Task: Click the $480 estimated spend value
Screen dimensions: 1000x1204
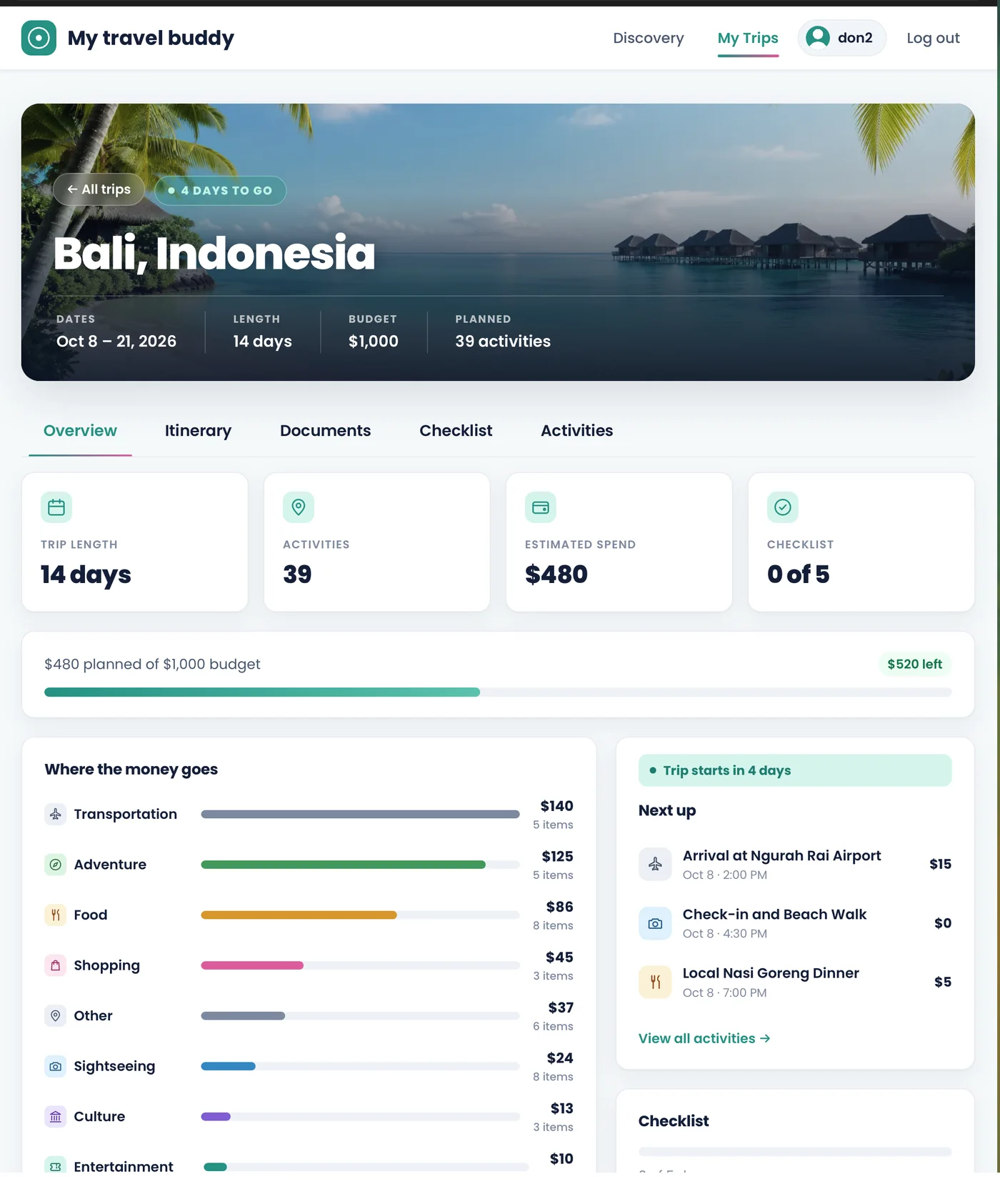Action: coord(556,574)
